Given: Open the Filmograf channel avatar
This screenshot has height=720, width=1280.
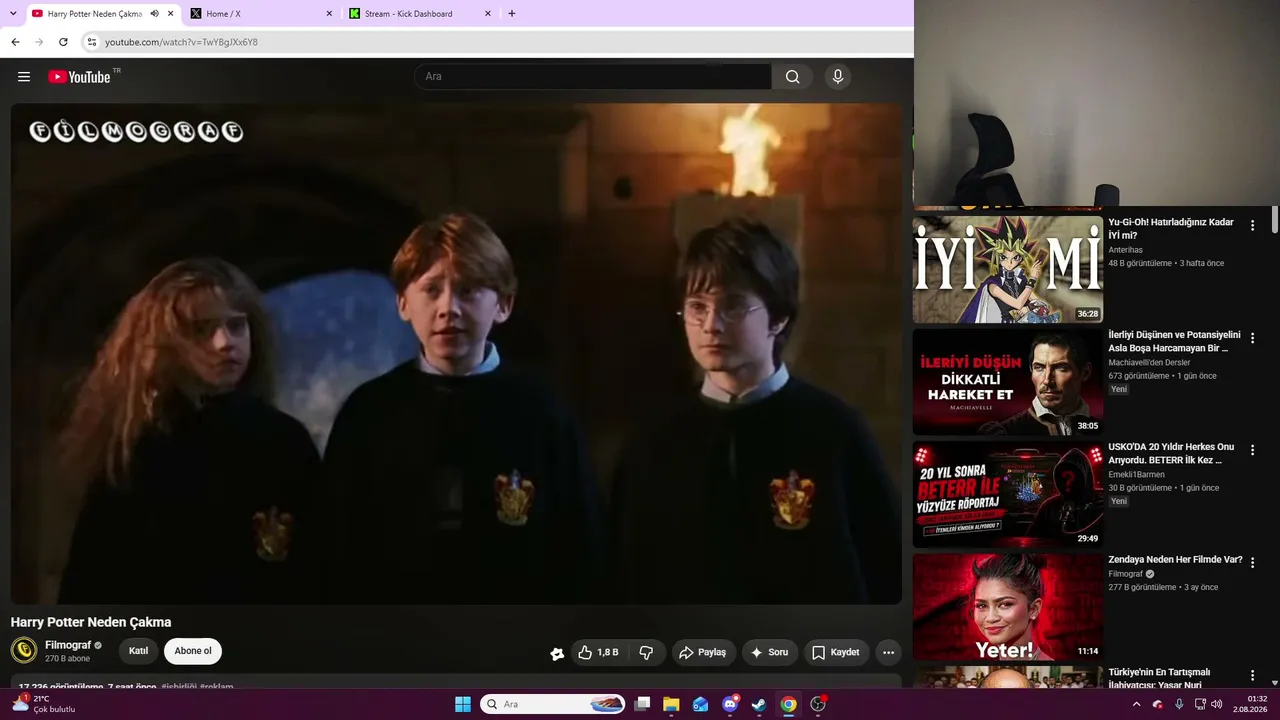Looking at the screenshot, I should 24,651.
